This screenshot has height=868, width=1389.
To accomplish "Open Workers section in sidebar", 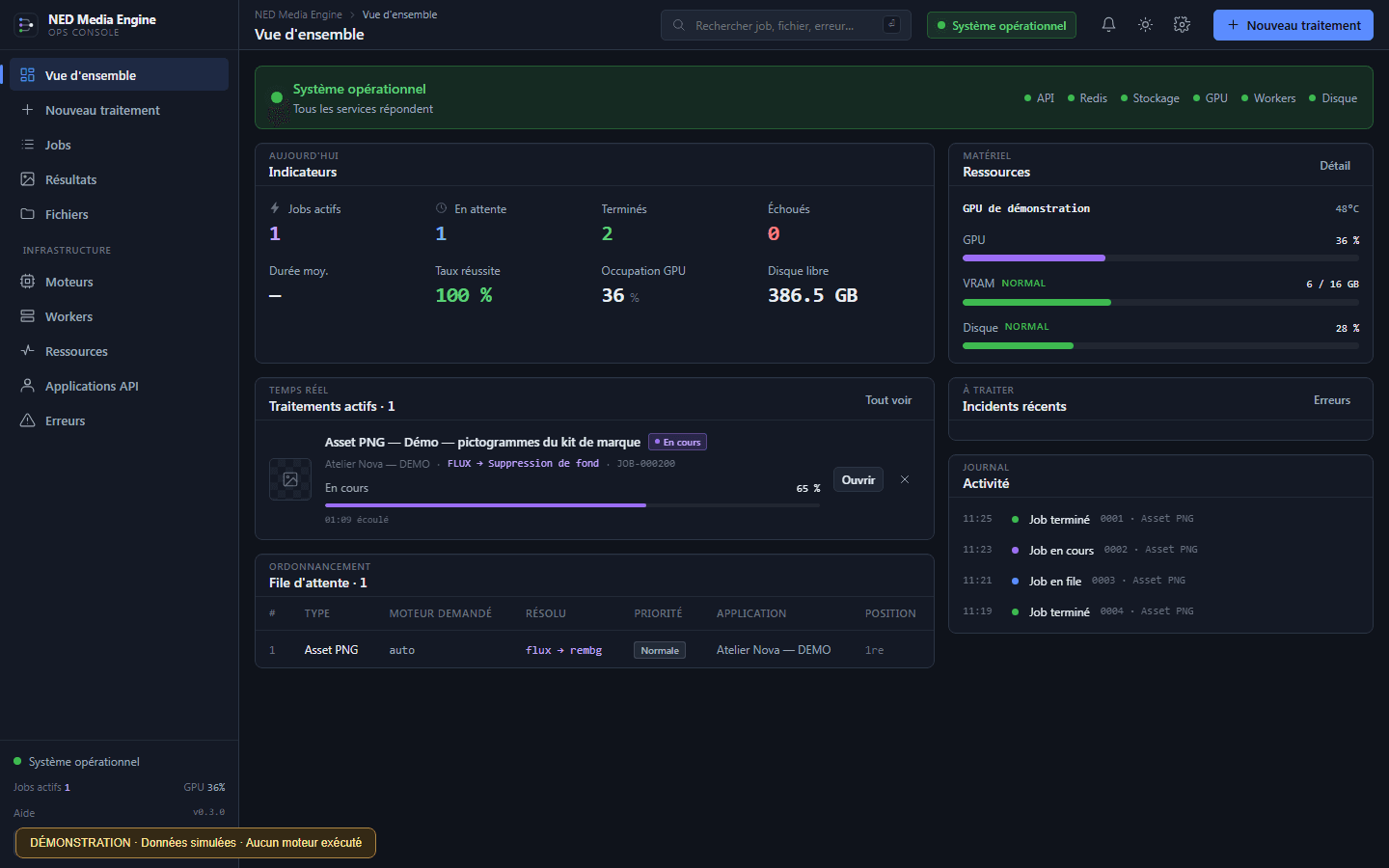I will tap(119, 316).
